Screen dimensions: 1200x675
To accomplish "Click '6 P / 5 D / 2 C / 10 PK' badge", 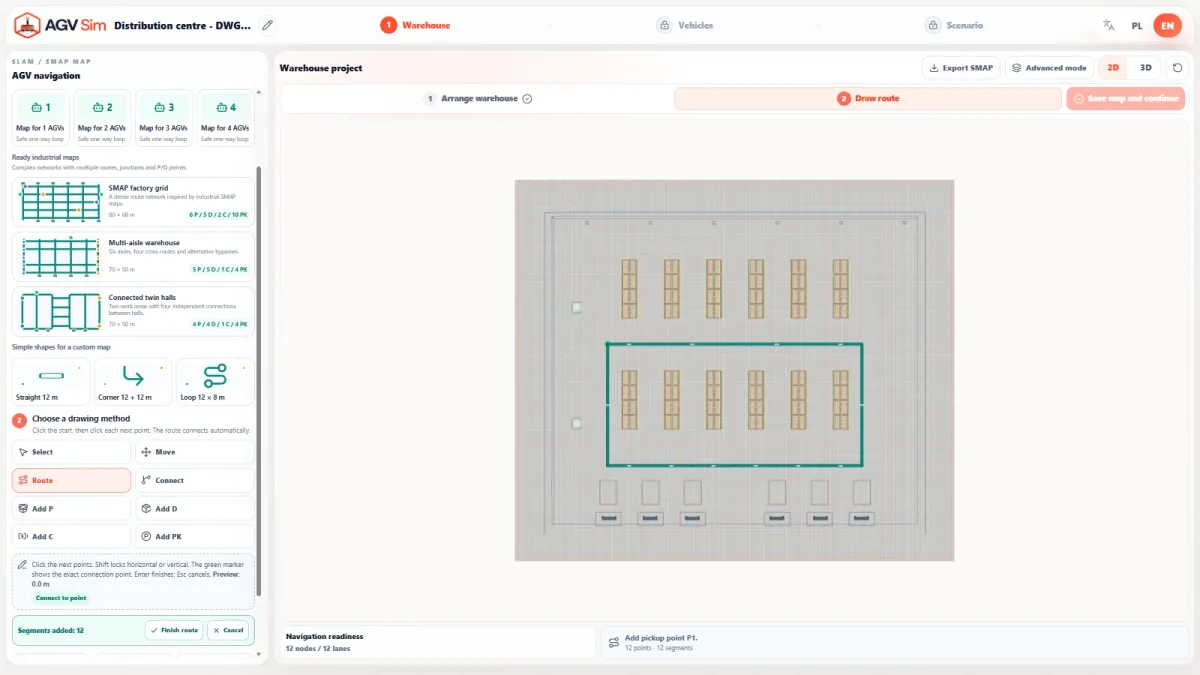I will pos(218,215).
